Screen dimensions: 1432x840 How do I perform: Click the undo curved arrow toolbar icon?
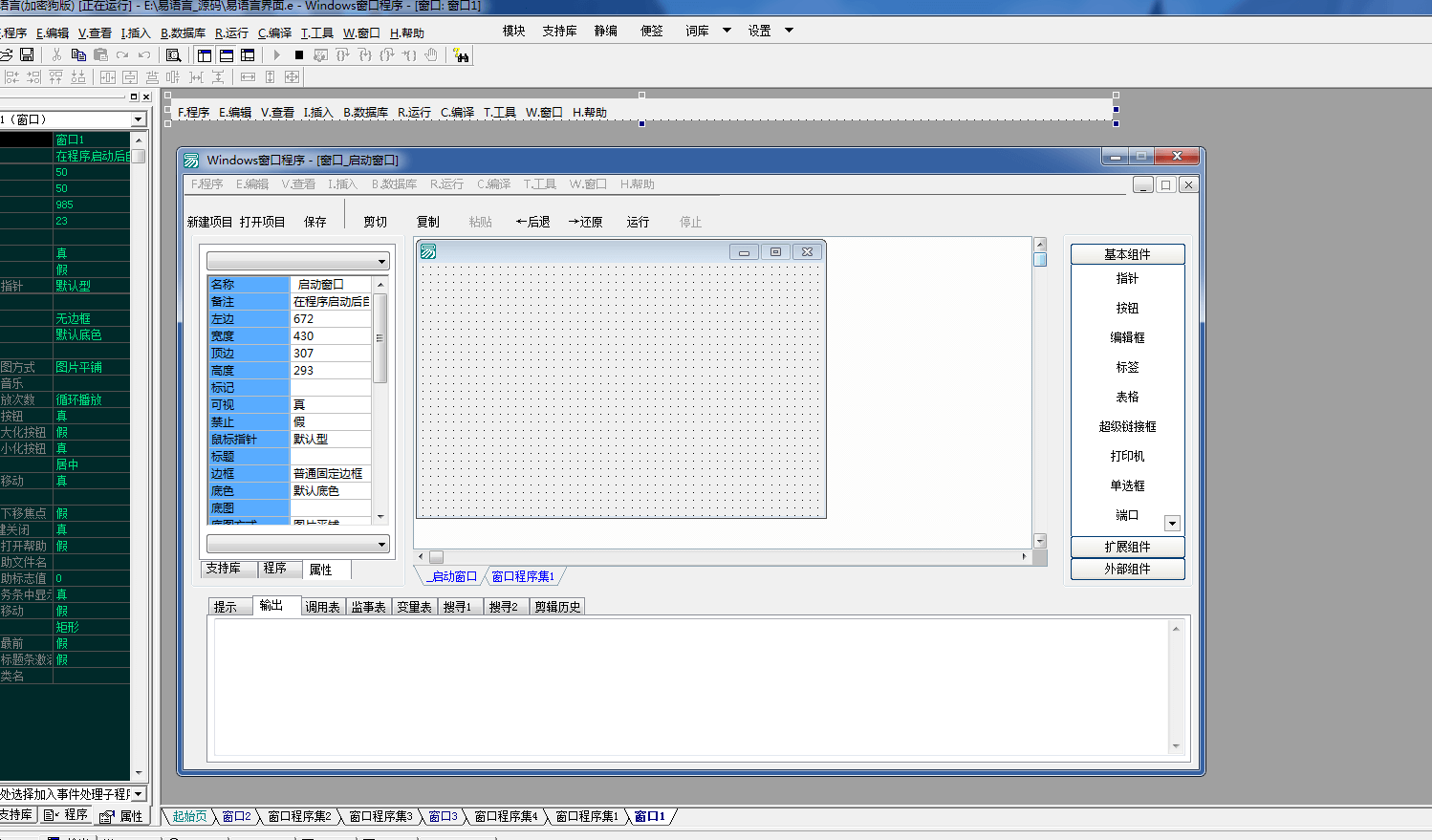[144, 55]
